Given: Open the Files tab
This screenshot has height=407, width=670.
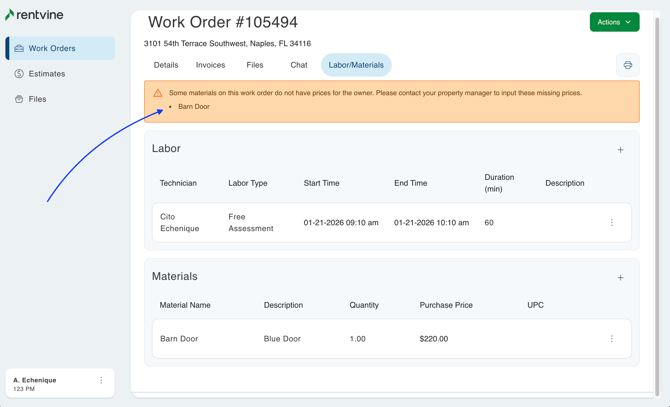Looking at the screenshot, I should (x=255, y=65).
